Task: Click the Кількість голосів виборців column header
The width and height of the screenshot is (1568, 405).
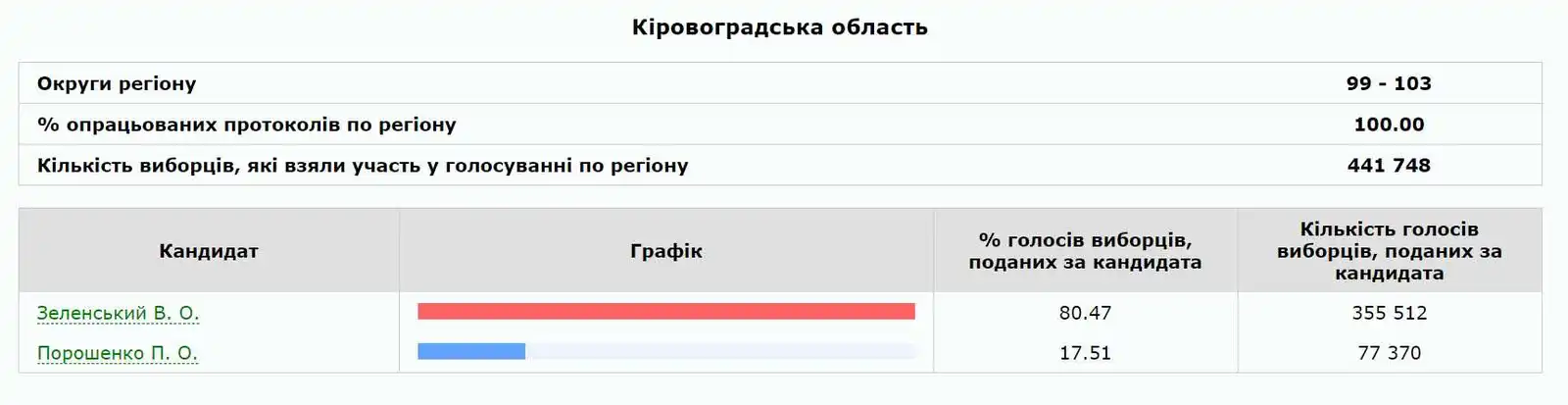Action: pyautogui.click(x=1389, y=251)
